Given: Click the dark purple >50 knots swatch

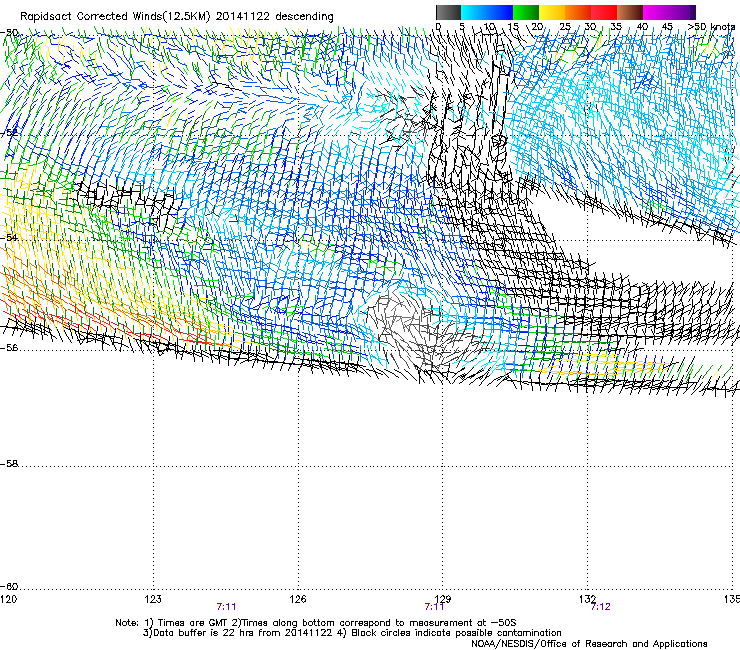Looking at the screenshot, I should 692,12.
